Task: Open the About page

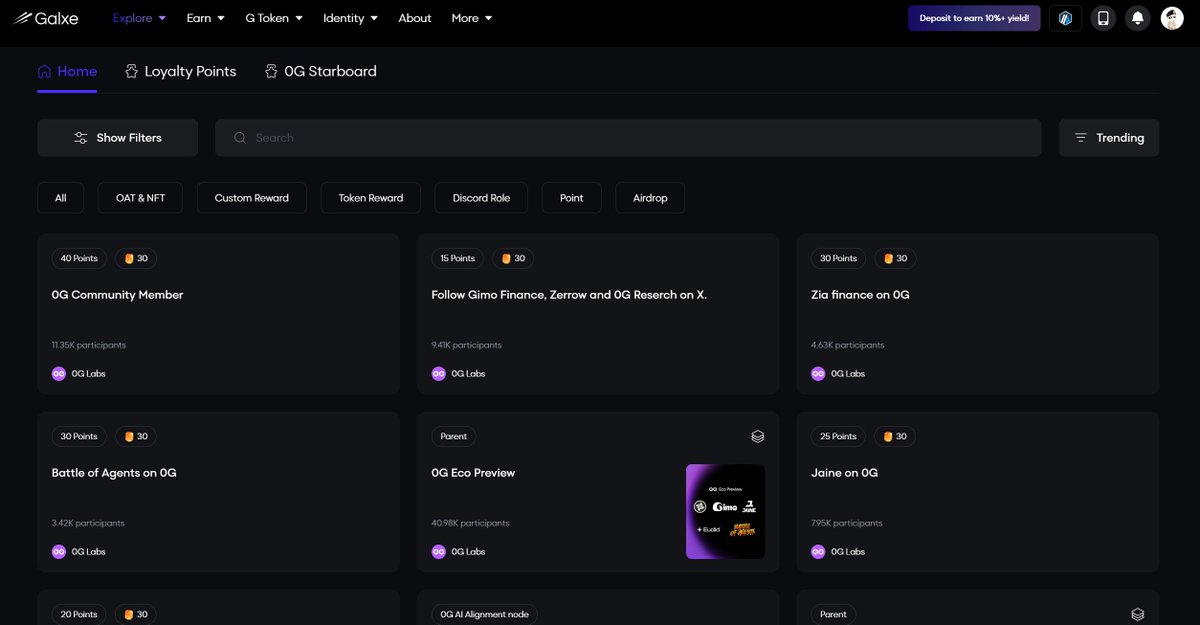Action: pos(415,18)
